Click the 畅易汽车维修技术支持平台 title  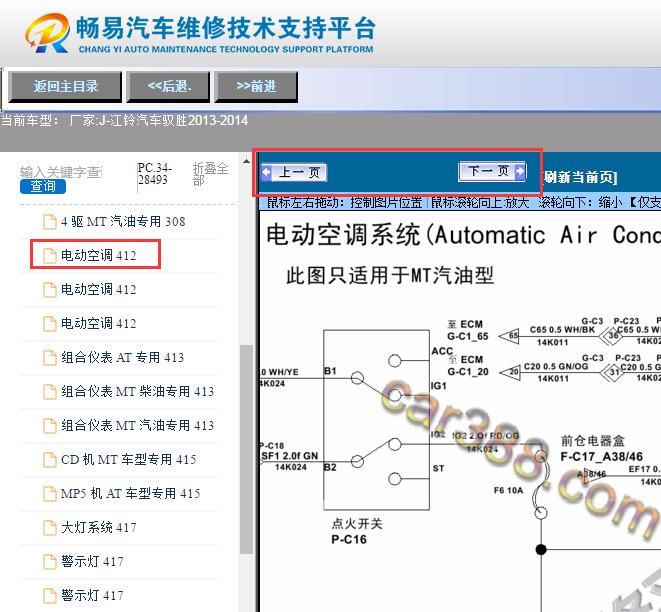(225, 28)
